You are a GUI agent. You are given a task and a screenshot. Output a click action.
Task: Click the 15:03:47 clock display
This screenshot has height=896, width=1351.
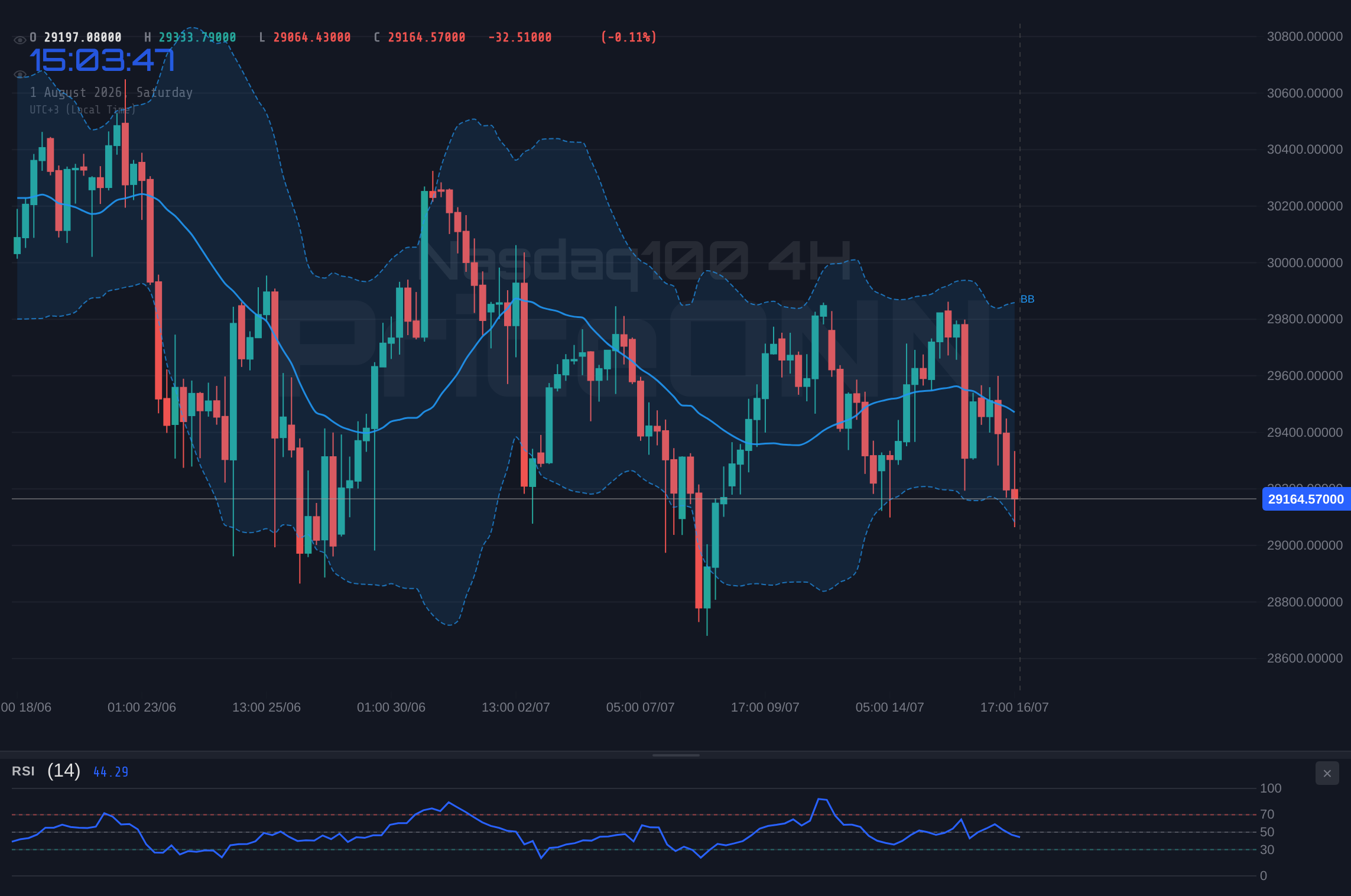click(102, 60)
